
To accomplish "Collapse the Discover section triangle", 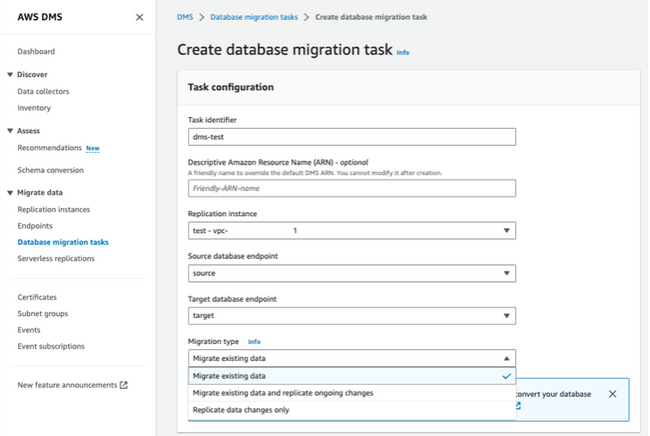I will click(10, 75).
